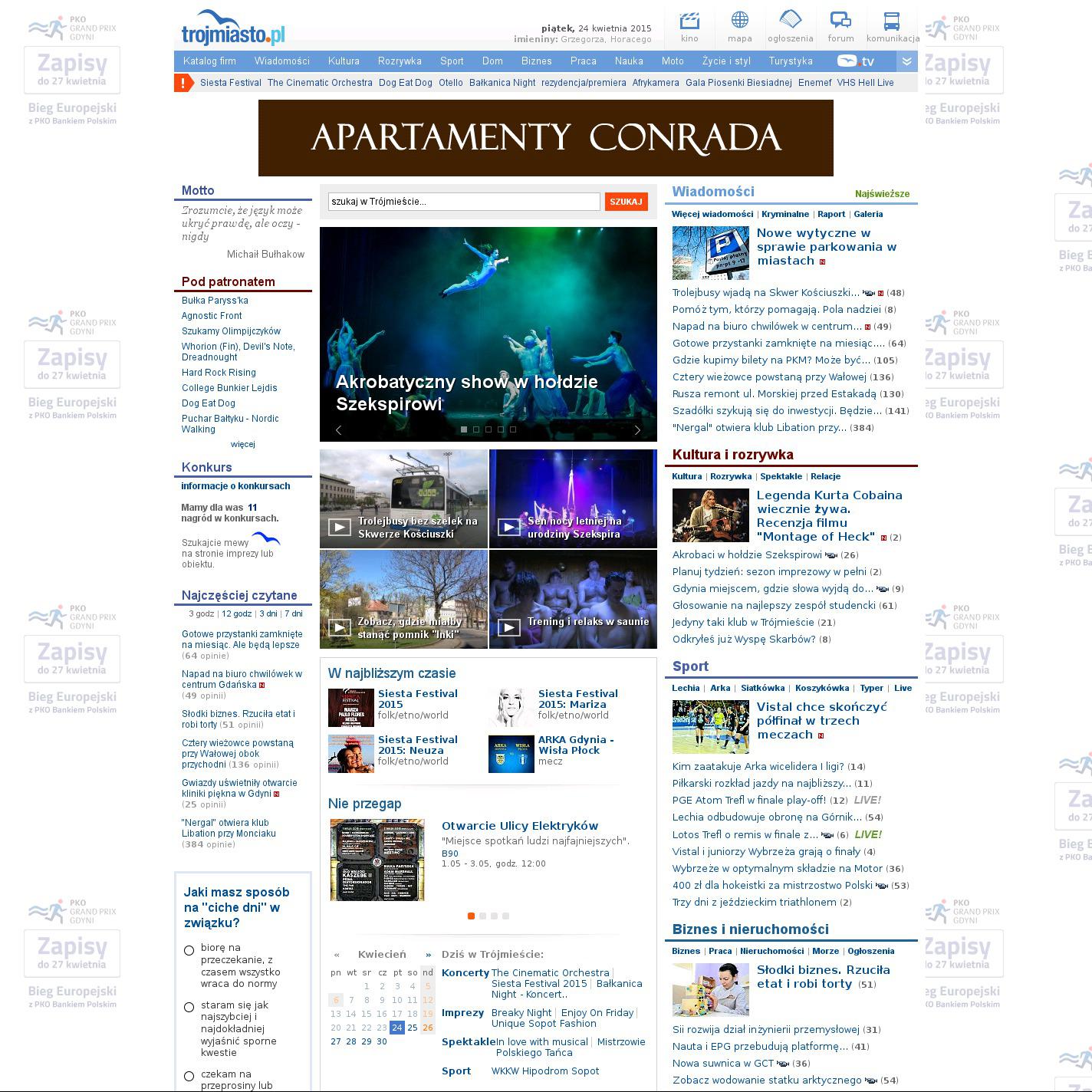The width and height of the screenshot is (1092, 1092).
Task: Open Siesta Festival 2015: Mariza thumbnail
Action: click(x=511, y=708)
